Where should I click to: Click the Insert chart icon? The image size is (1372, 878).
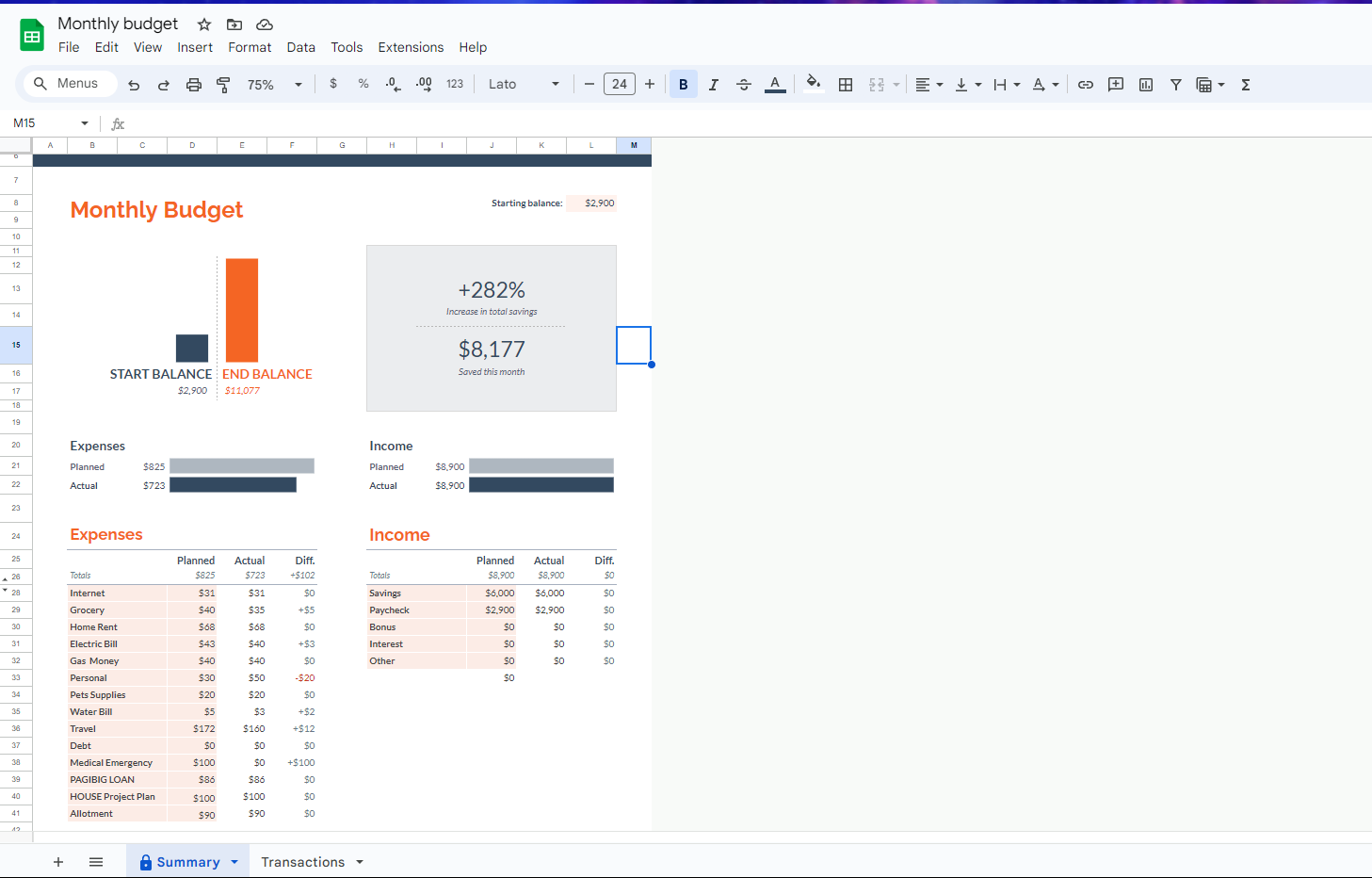point(1146,85)
